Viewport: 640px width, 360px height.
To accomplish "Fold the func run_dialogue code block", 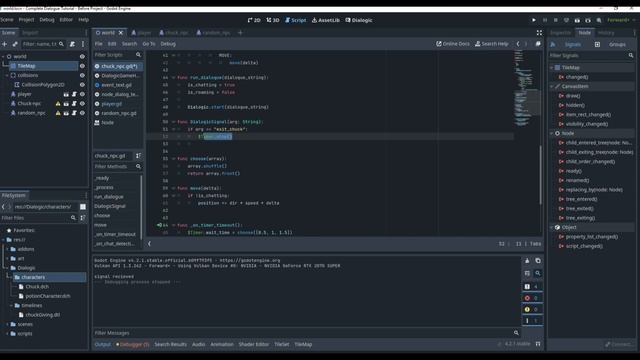I will coord(173,78).
